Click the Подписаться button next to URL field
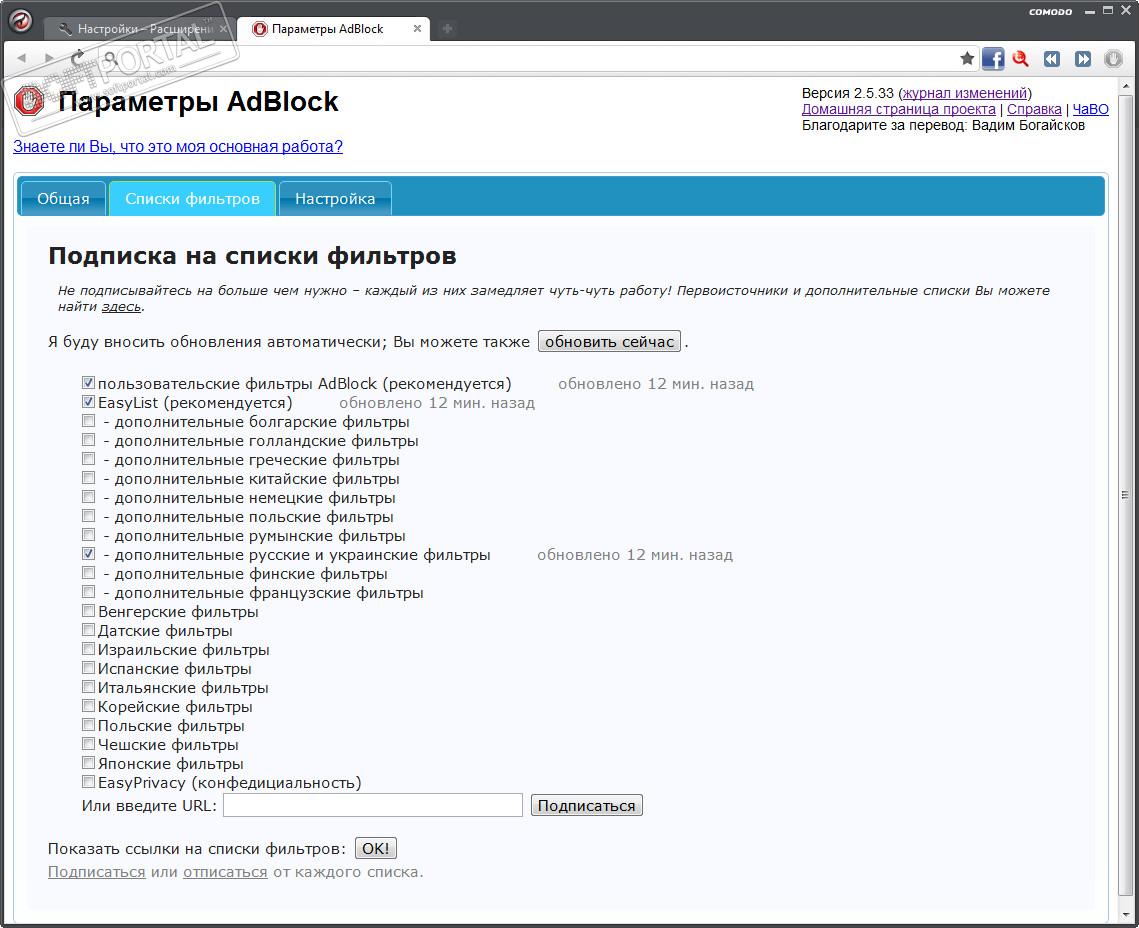The image size is (1139, 928). pyautogui.click(x=586, y=805)
